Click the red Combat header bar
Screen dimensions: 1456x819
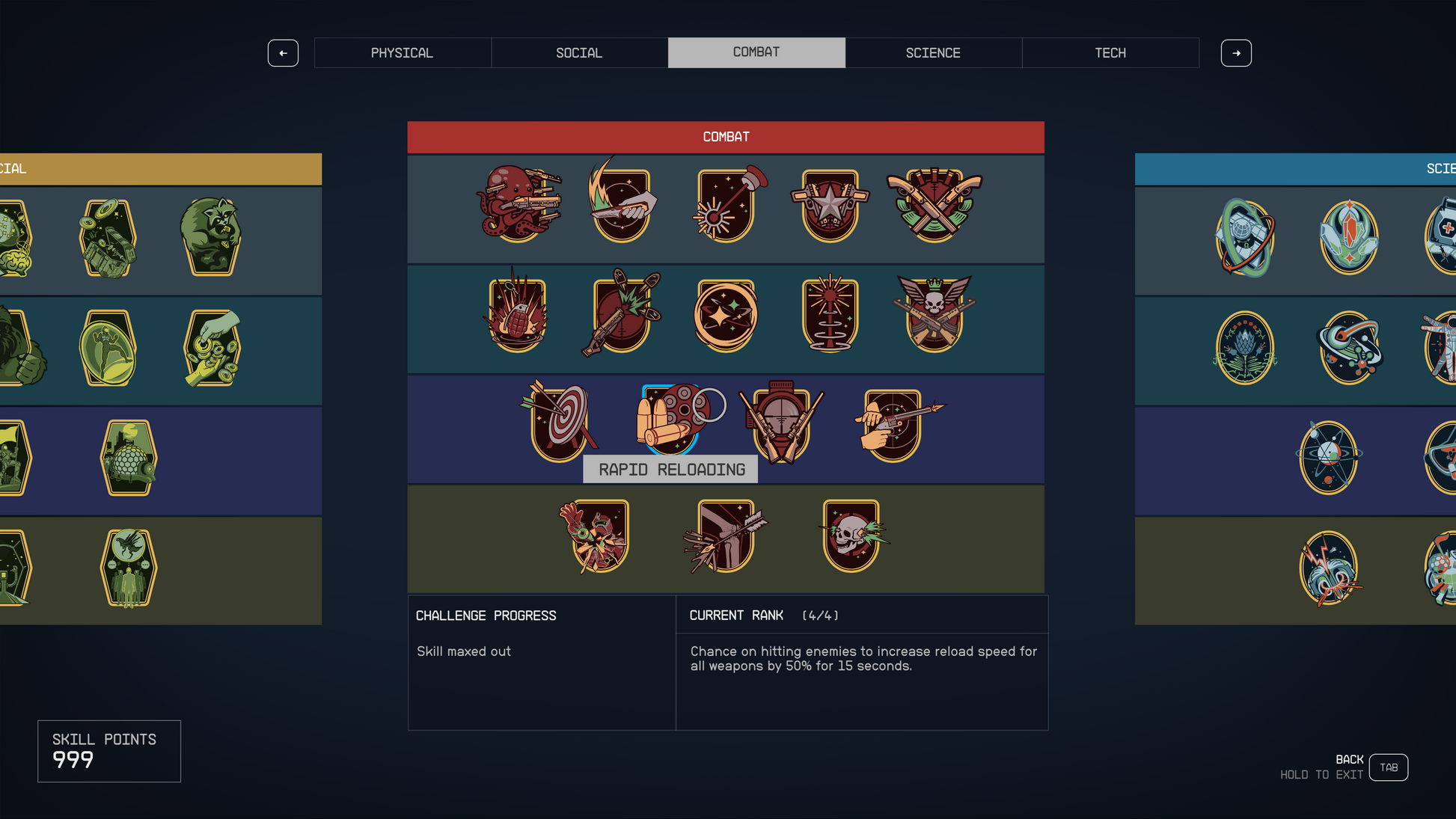pyautogui.click(x=726, y=137)
